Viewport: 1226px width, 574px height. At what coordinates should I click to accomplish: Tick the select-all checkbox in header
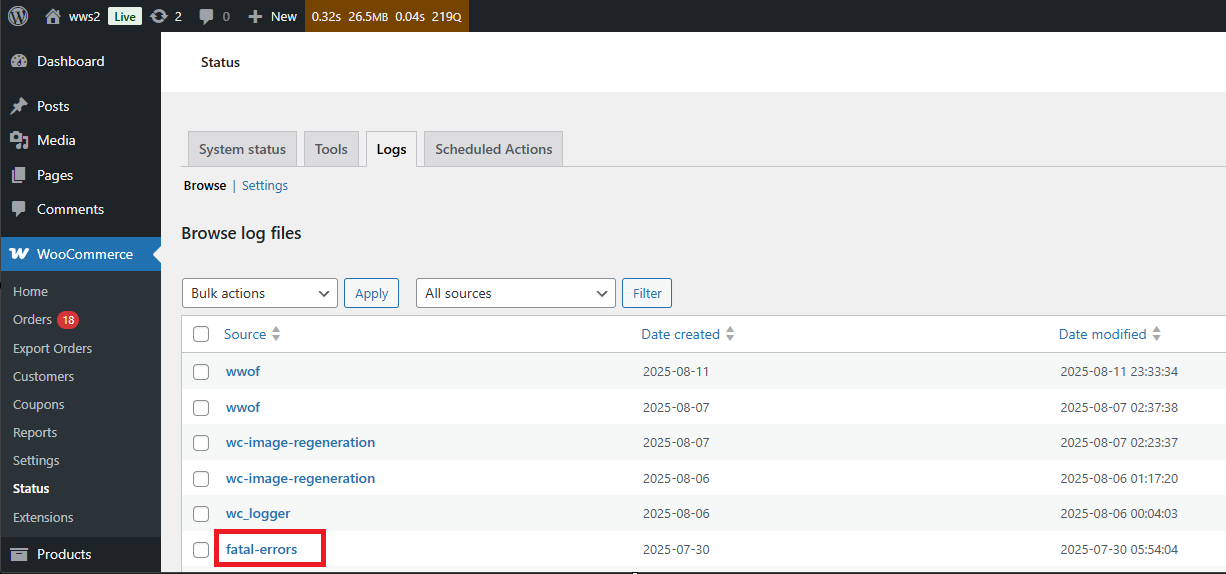coord(201,334)
